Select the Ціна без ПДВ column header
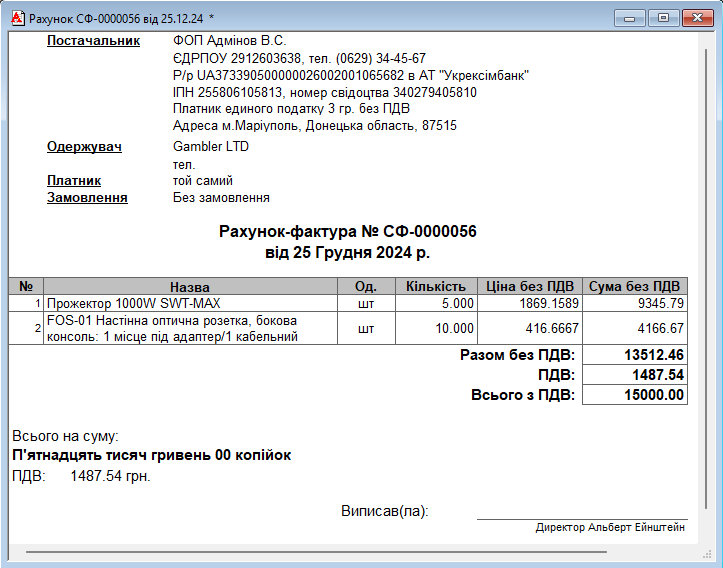Image resolution: width=723 pixels, height=568 pixels. point(530,286)
